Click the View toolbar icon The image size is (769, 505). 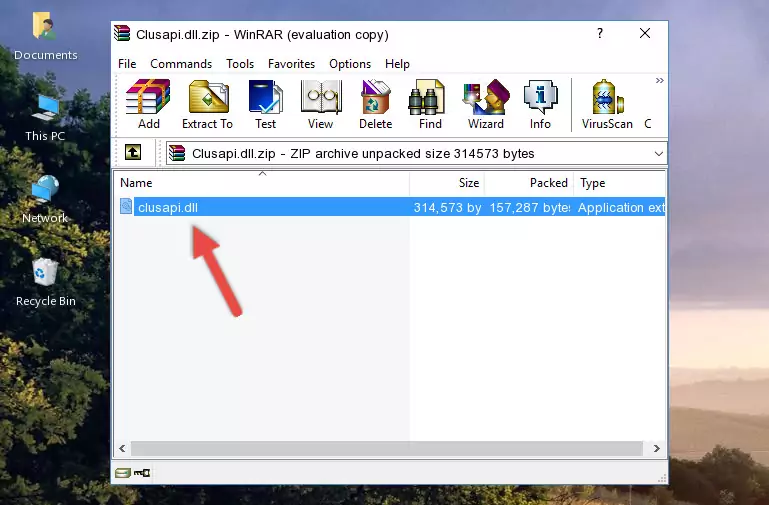click(321, 104)
